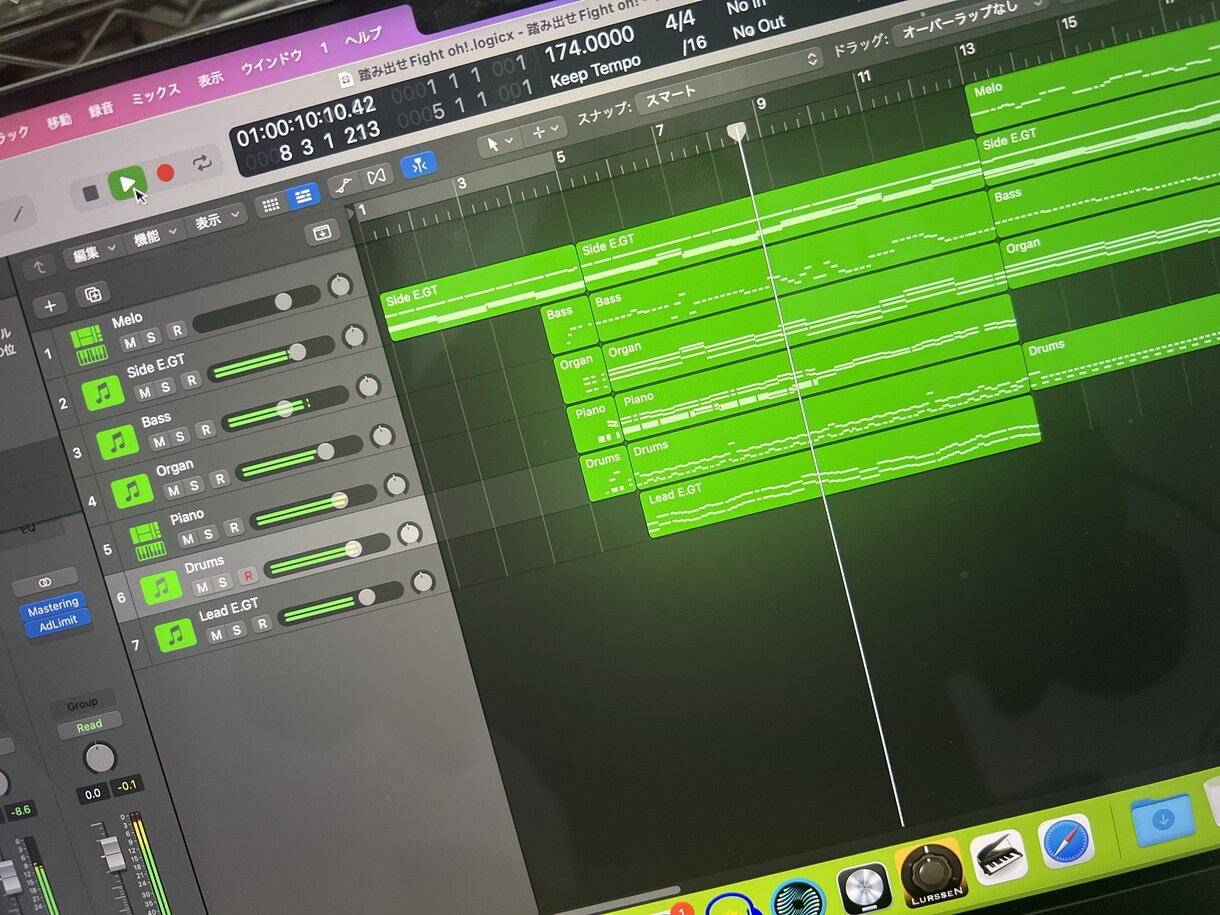Record-enable the Bass track
This screenshot has height=915, width=1220.
(x=205, y=430)
